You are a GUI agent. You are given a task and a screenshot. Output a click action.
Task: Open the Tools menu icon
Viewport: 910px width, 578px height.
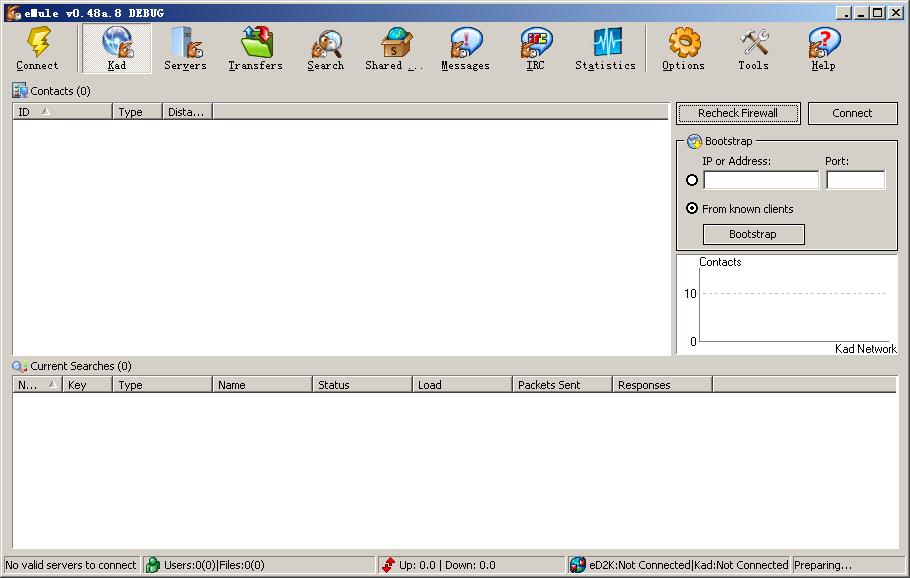(x=753, y=49)
